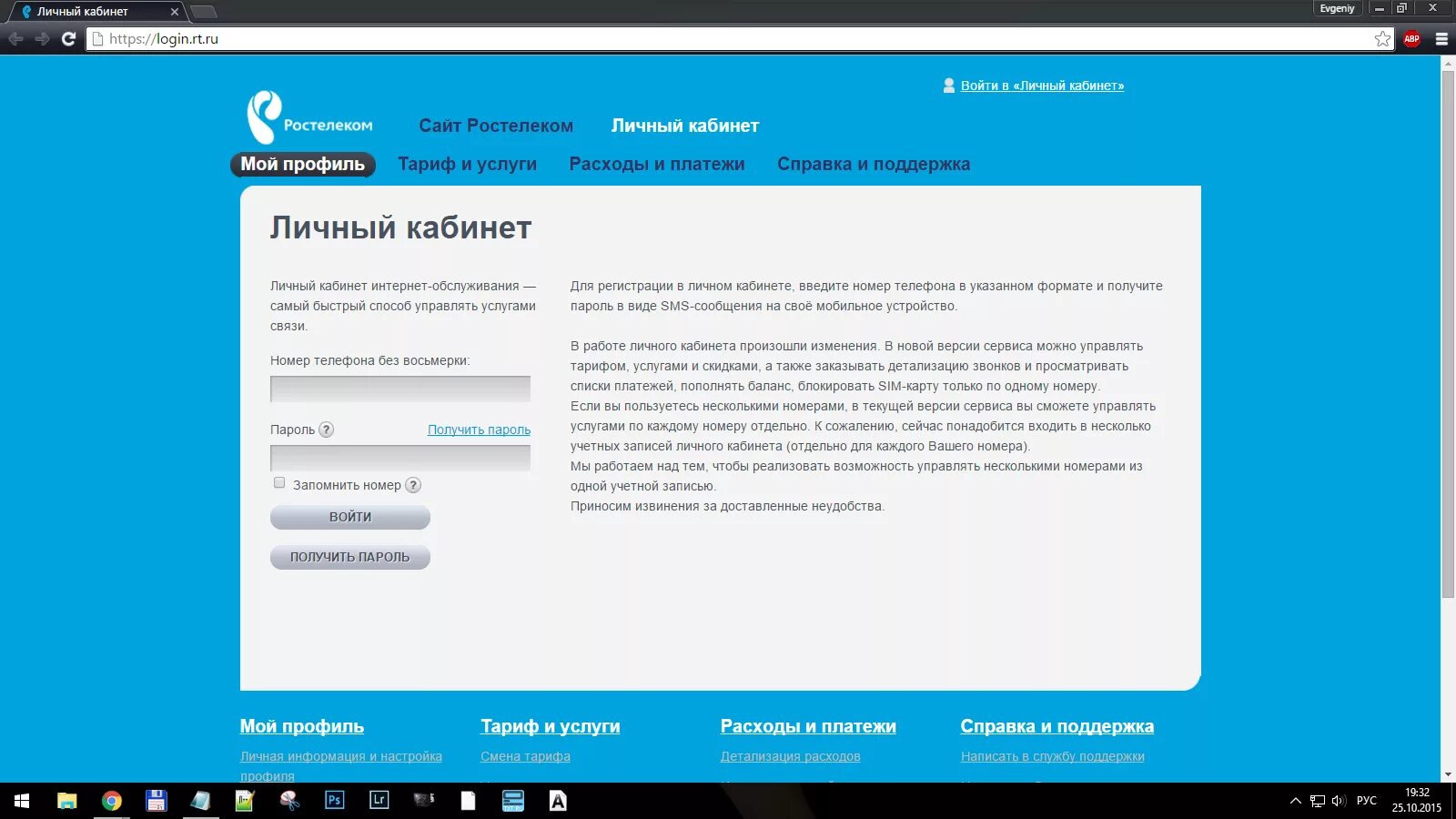This screenshot has width=1456, height=819.
Task: Click the volume icon in system tray
Action: click(1339, 801)
